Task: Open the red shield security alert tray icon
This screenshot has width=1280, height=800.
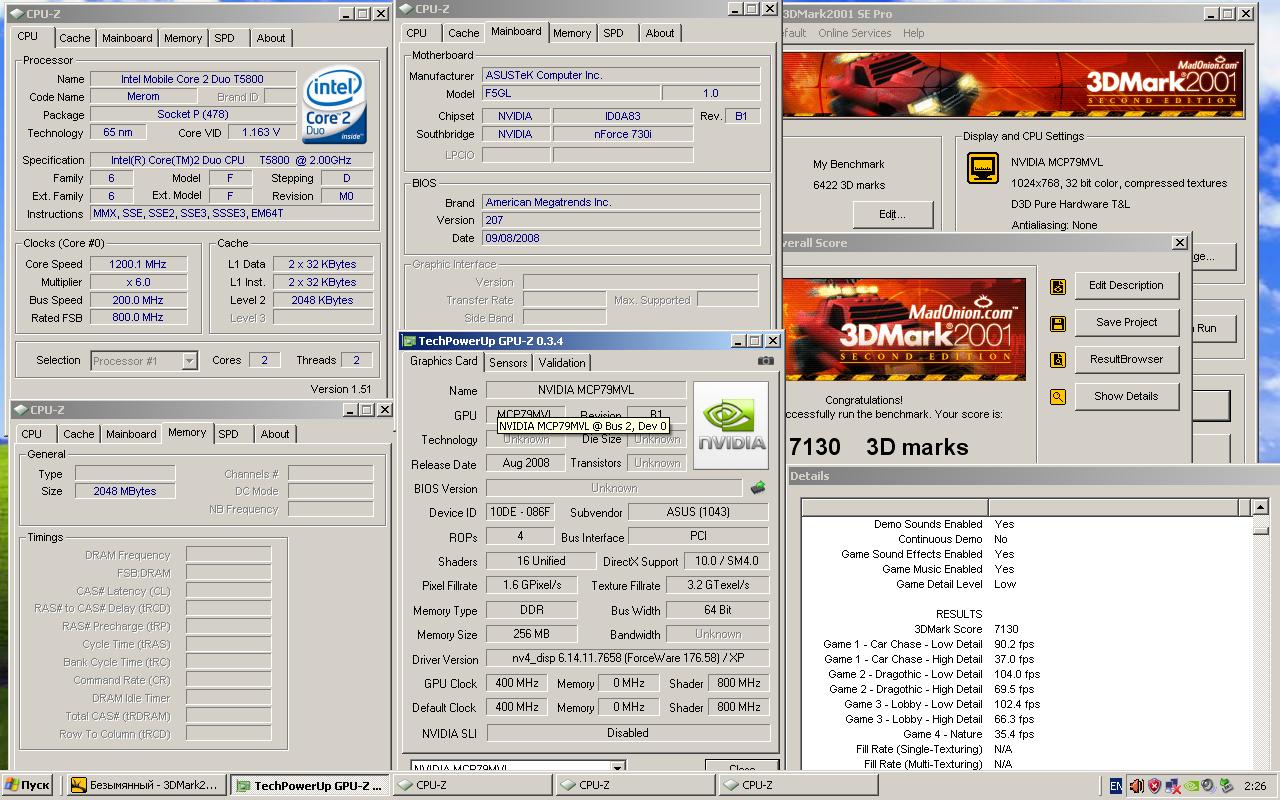Action: tap(1154, 786)
